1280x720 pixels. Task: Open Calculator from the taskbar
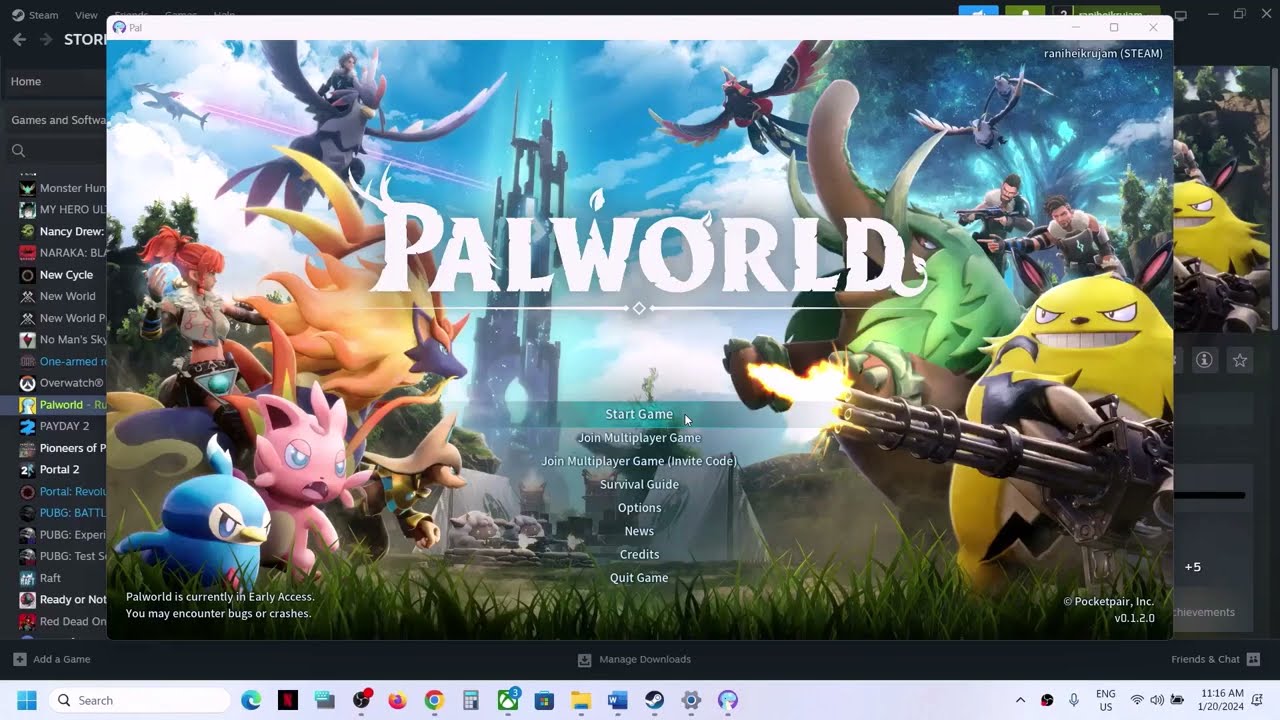click(x=471, y=700)
